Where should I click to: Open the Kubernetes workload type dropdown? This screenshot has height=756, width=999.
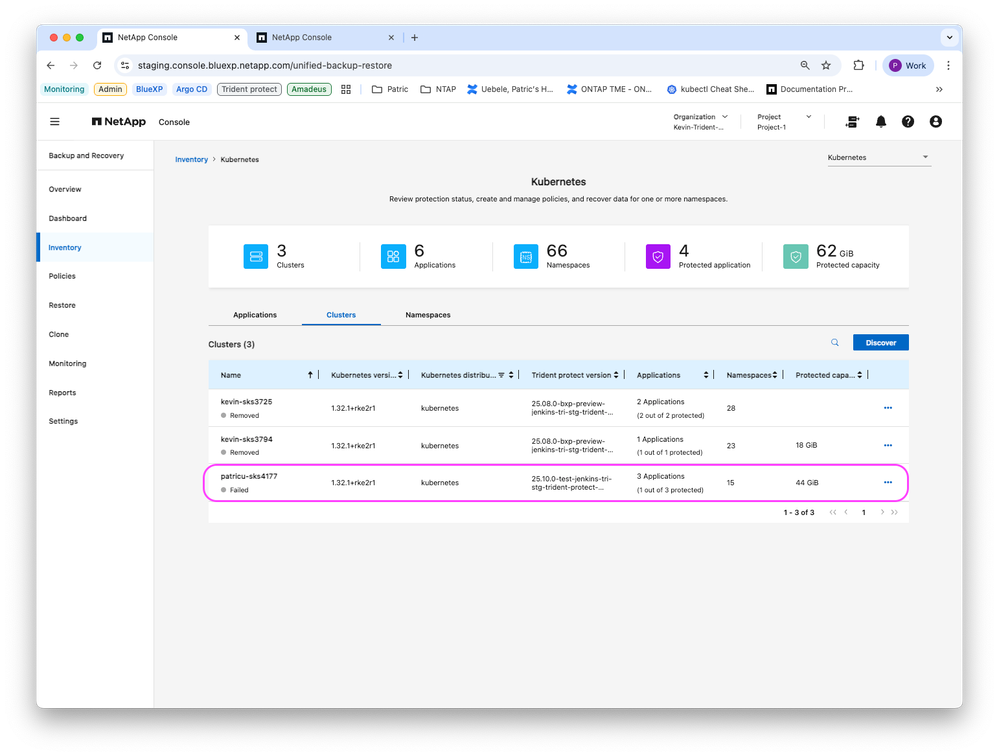click(x=879, y=157)
